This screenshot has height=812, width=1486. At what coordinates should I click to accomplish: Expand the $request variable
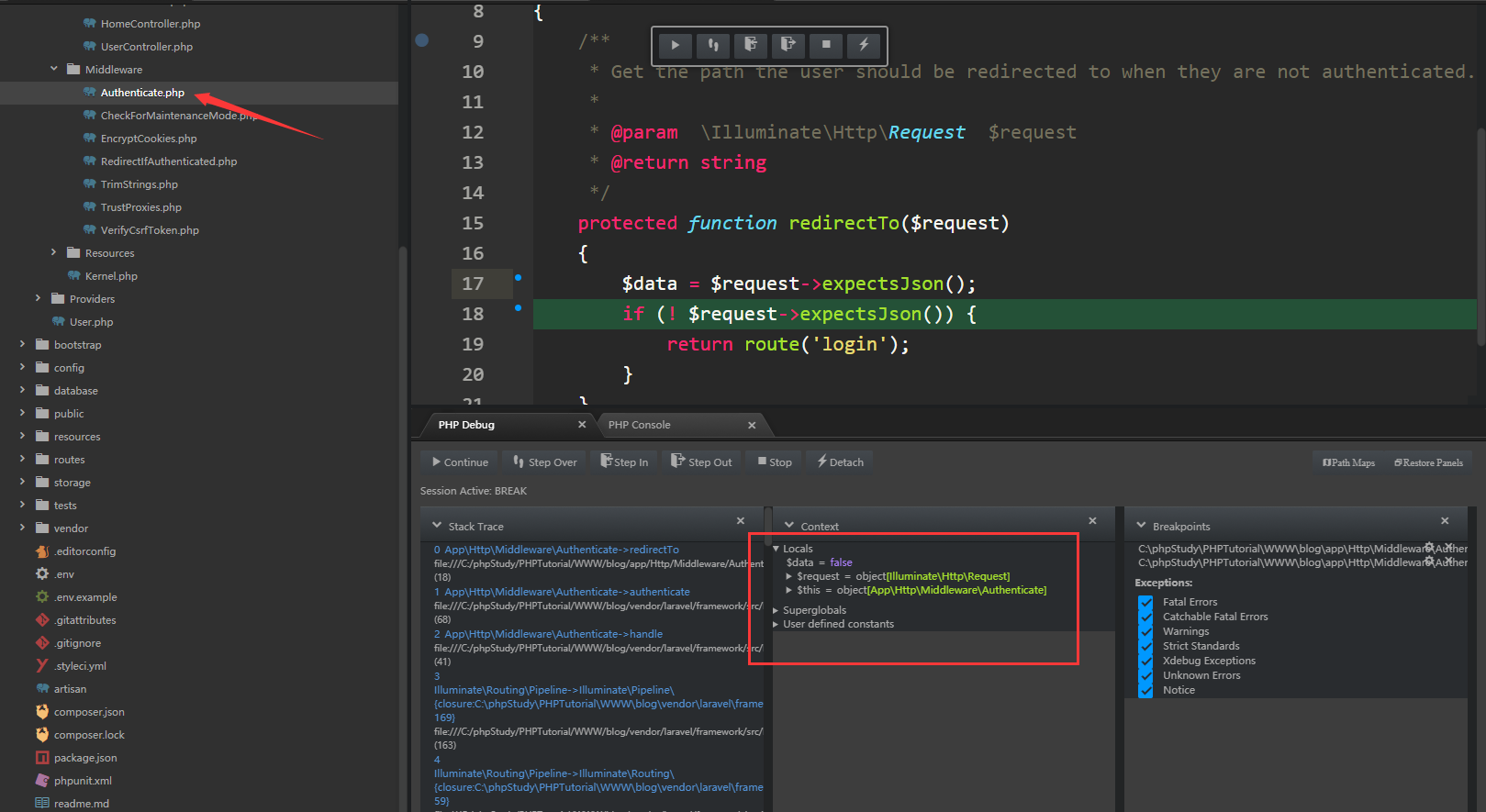tap(789, 576)
